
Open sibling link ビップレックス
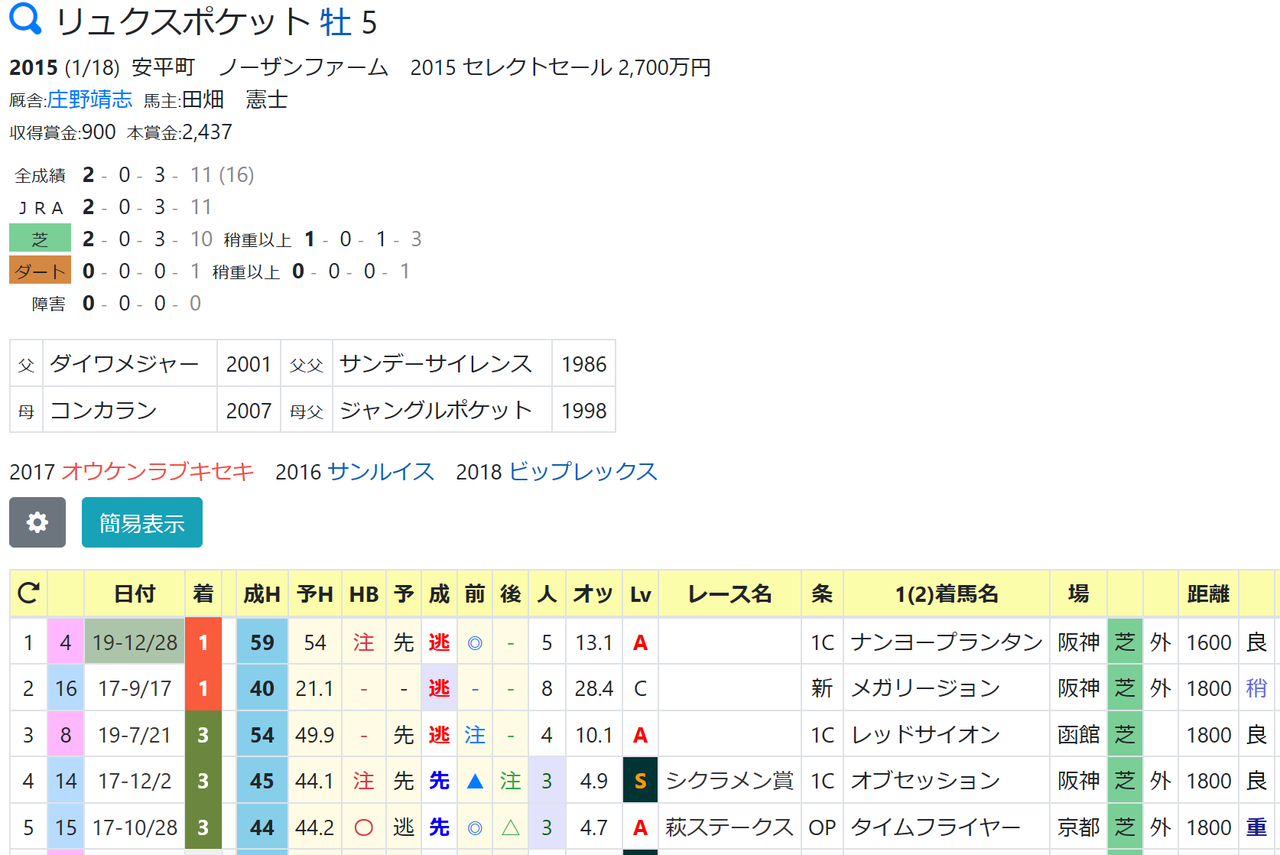click(583, 471)
